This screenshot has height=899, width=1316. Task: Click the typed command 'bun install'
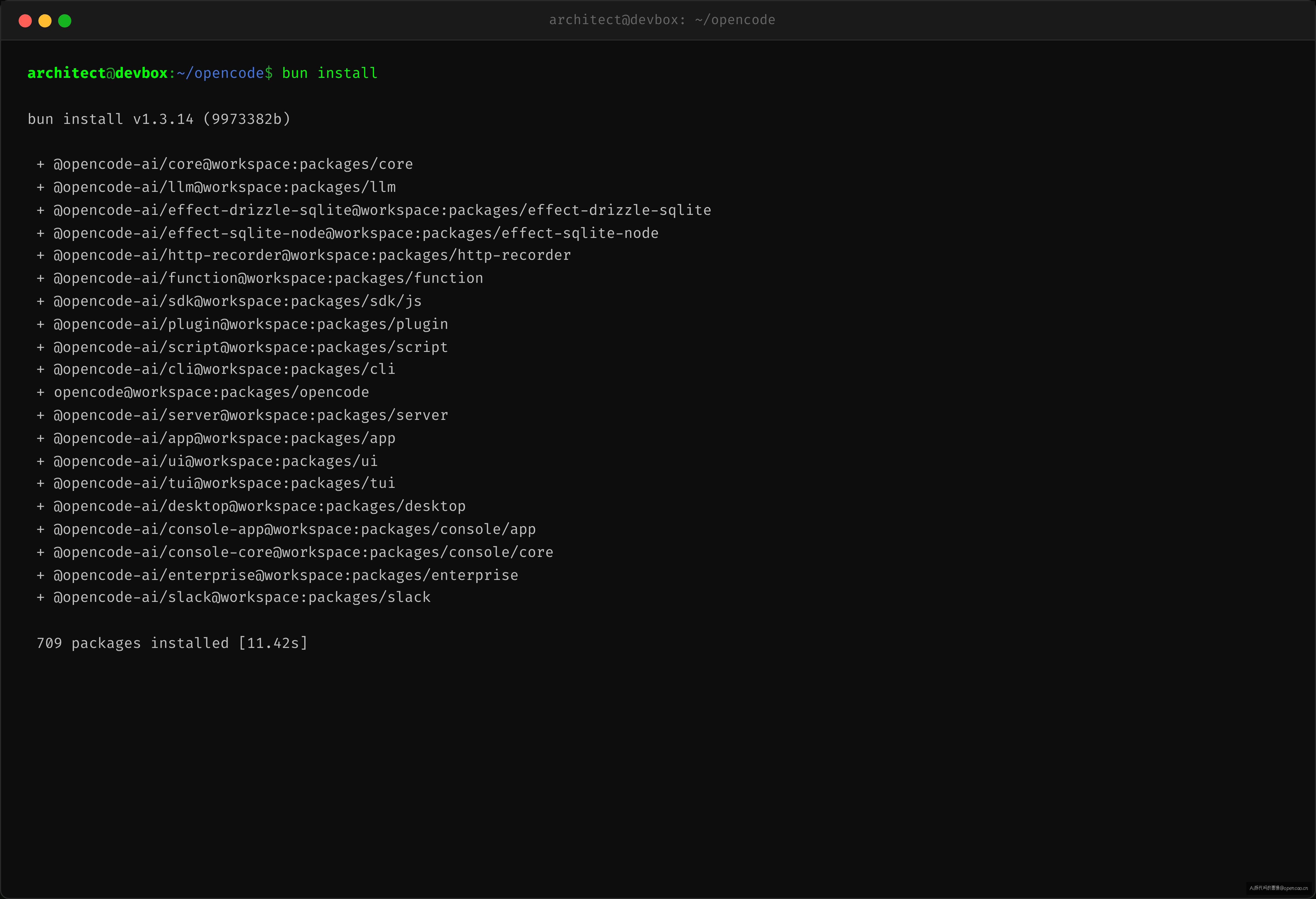point(330,73)
